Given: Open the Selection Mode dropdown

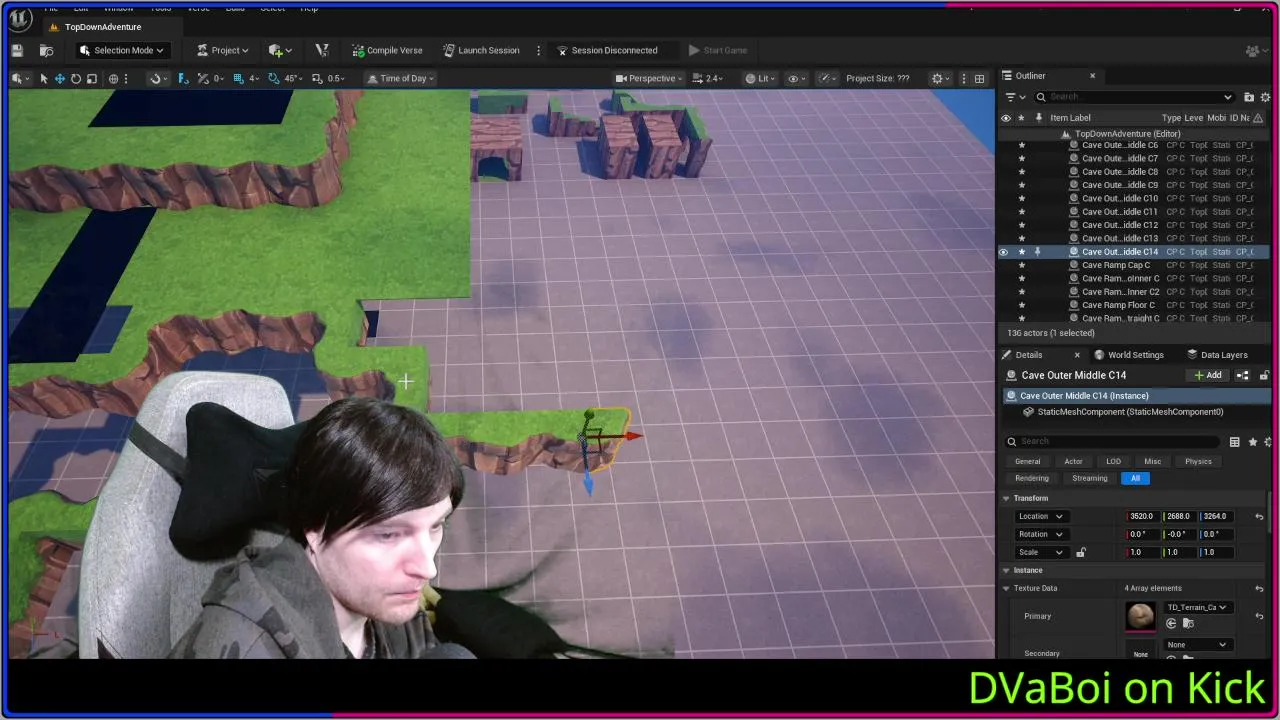Looking at the screenshot, I should 122,50.
